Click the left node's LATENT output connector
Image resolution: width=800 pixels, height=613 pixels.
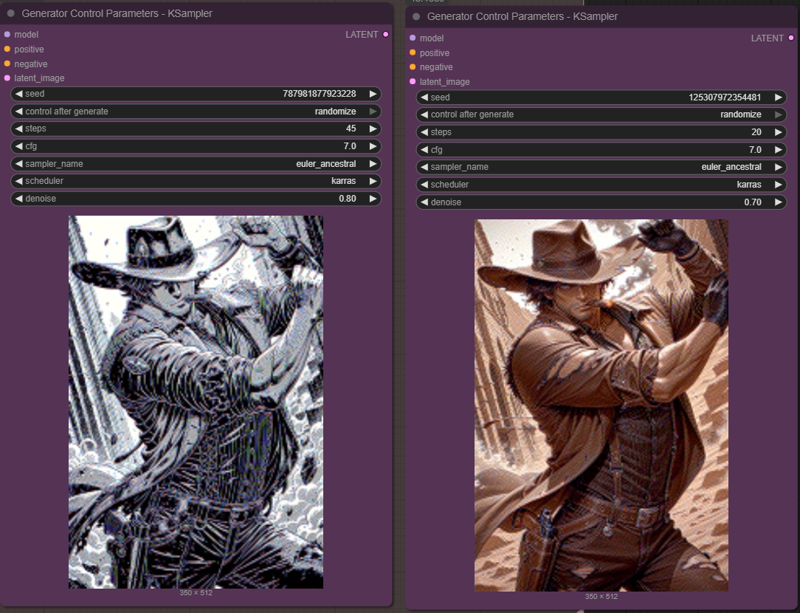[x=386, y=34]
